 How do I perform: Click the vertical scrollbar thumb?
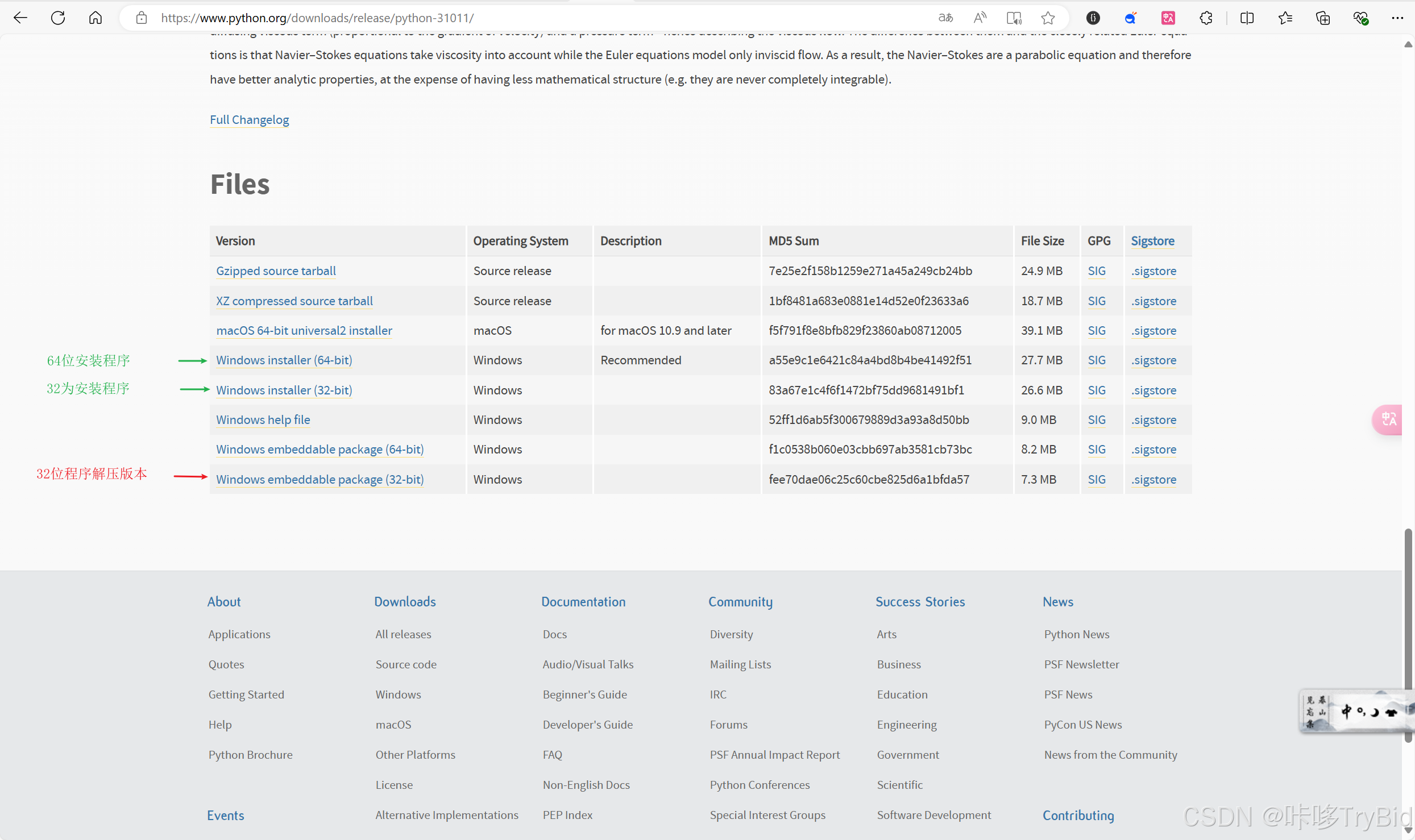click(1408, 635)
